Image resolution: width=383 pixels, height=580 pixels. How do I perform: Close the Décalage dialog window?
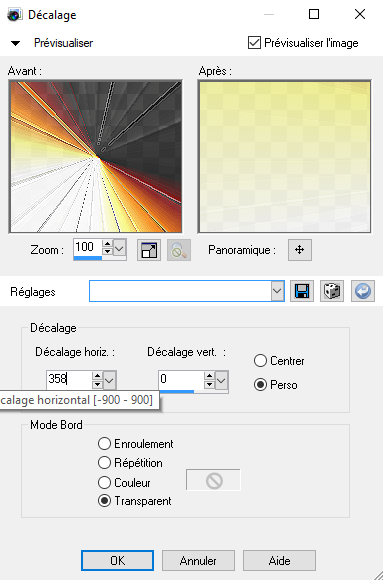360,14
